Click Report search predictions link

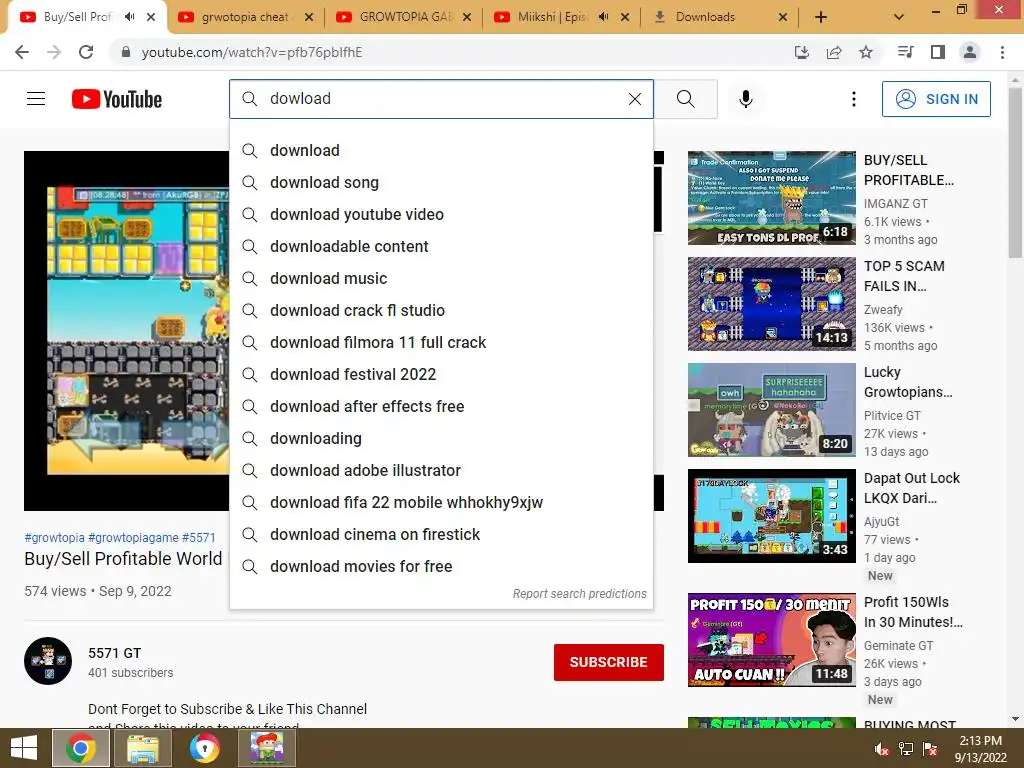[579, 594]
